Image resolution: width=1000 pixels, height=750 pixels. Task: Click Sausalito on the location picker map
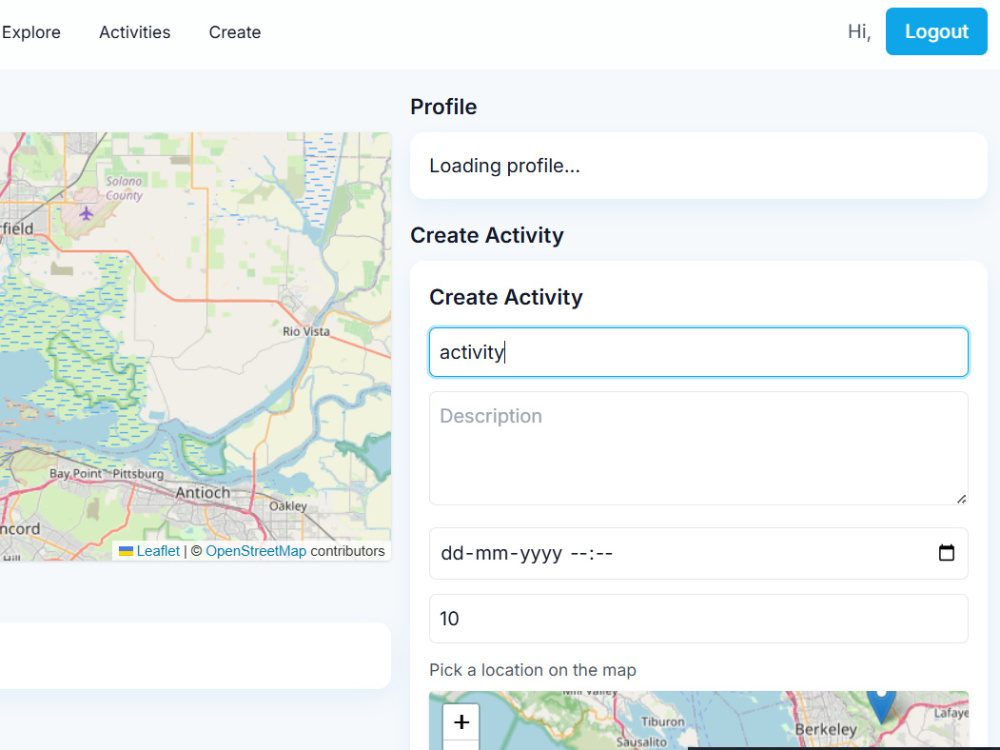point(642,742)
